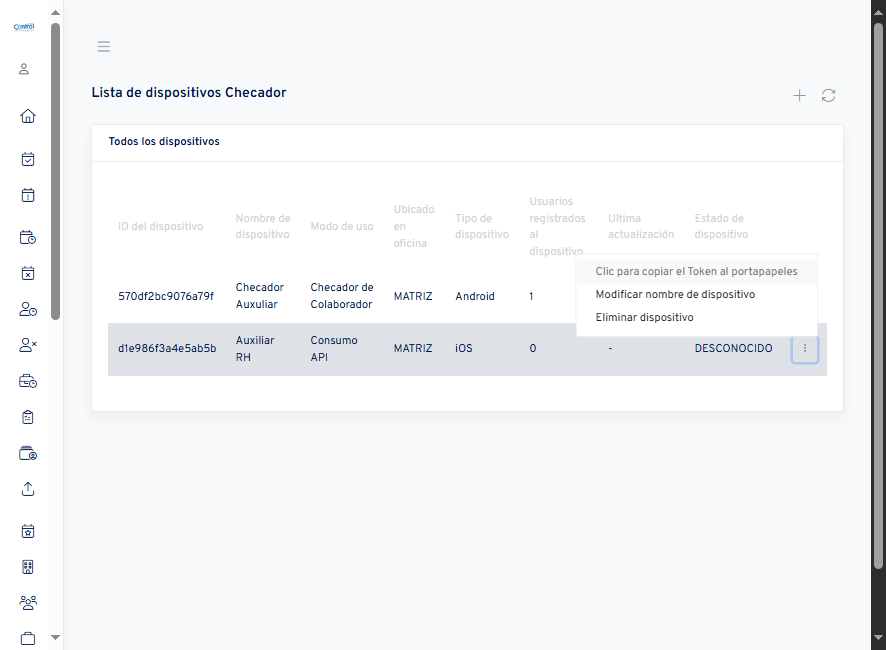Open the wallet with user icon
Viewport: 886px width, 650px height.
coord(28,453)
